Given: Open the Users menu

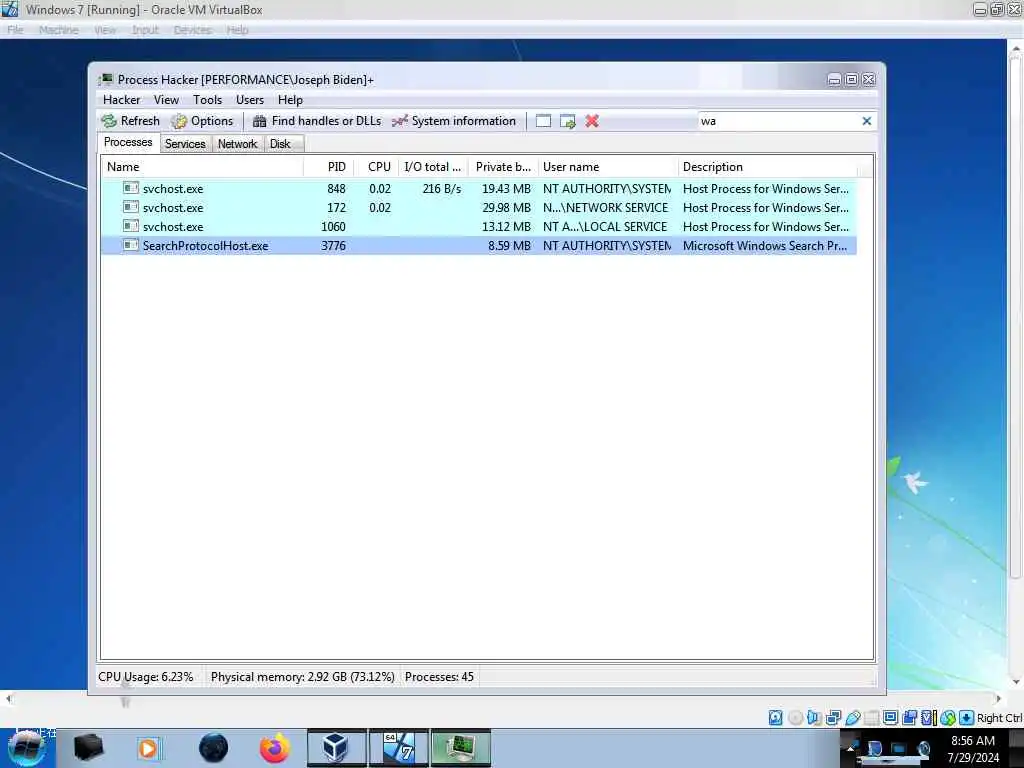Looking at the screenshot, I should pos(250,100).
